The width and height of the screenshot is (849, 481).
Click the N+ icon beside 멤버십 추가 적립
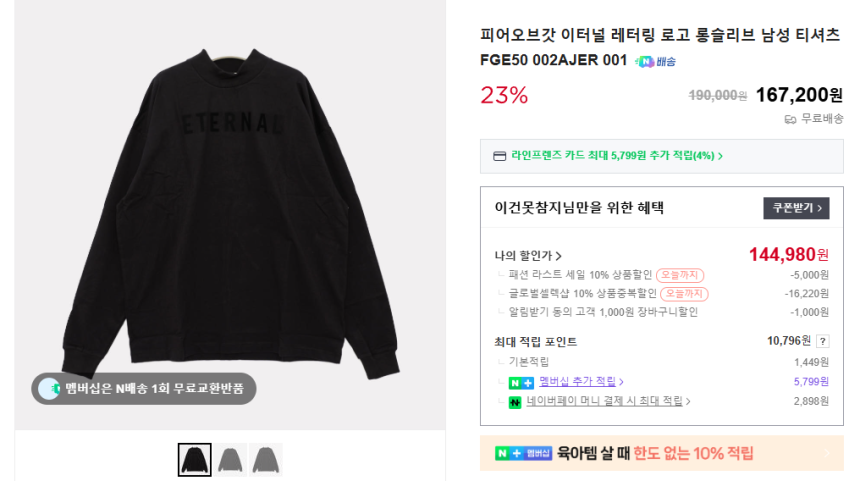(520, 382)
